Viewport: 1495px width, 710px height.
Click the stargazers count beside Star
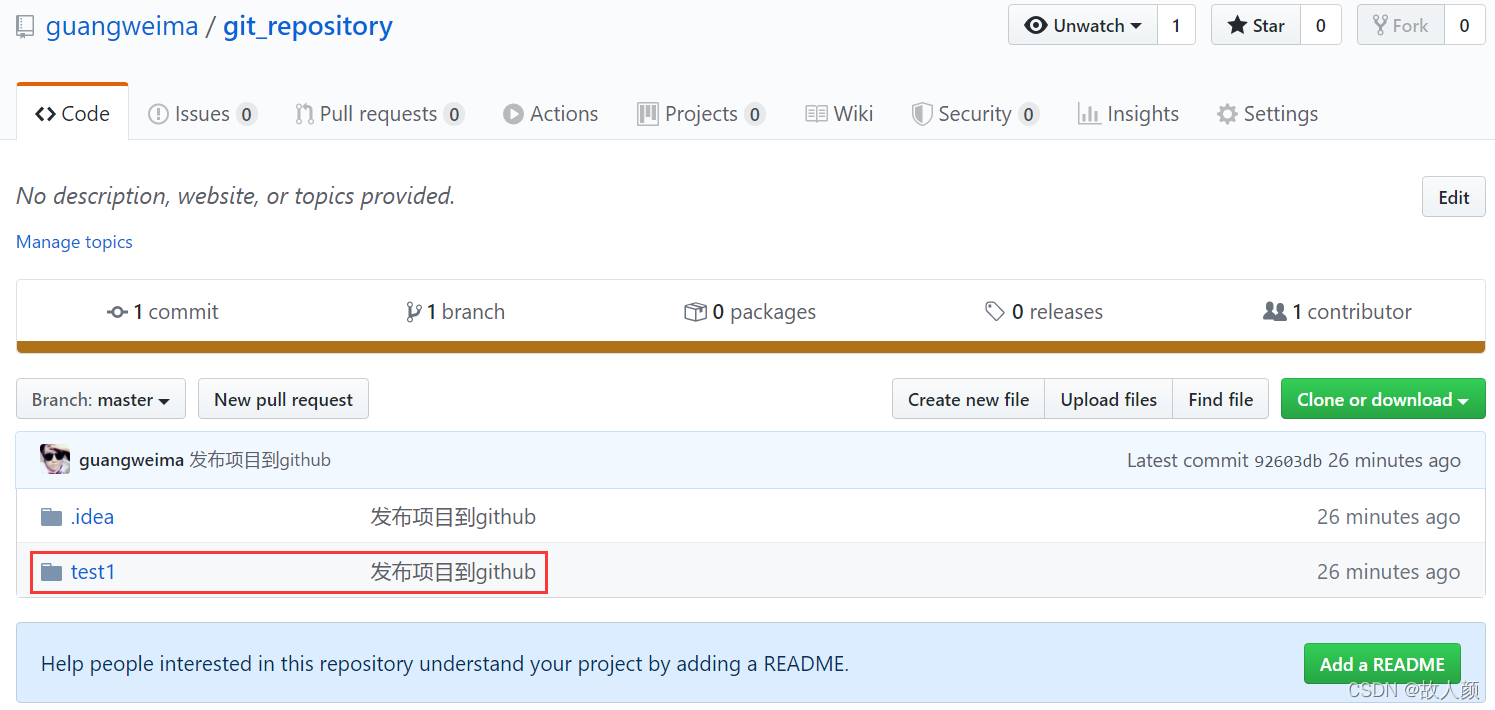[x=1320, y=26]
